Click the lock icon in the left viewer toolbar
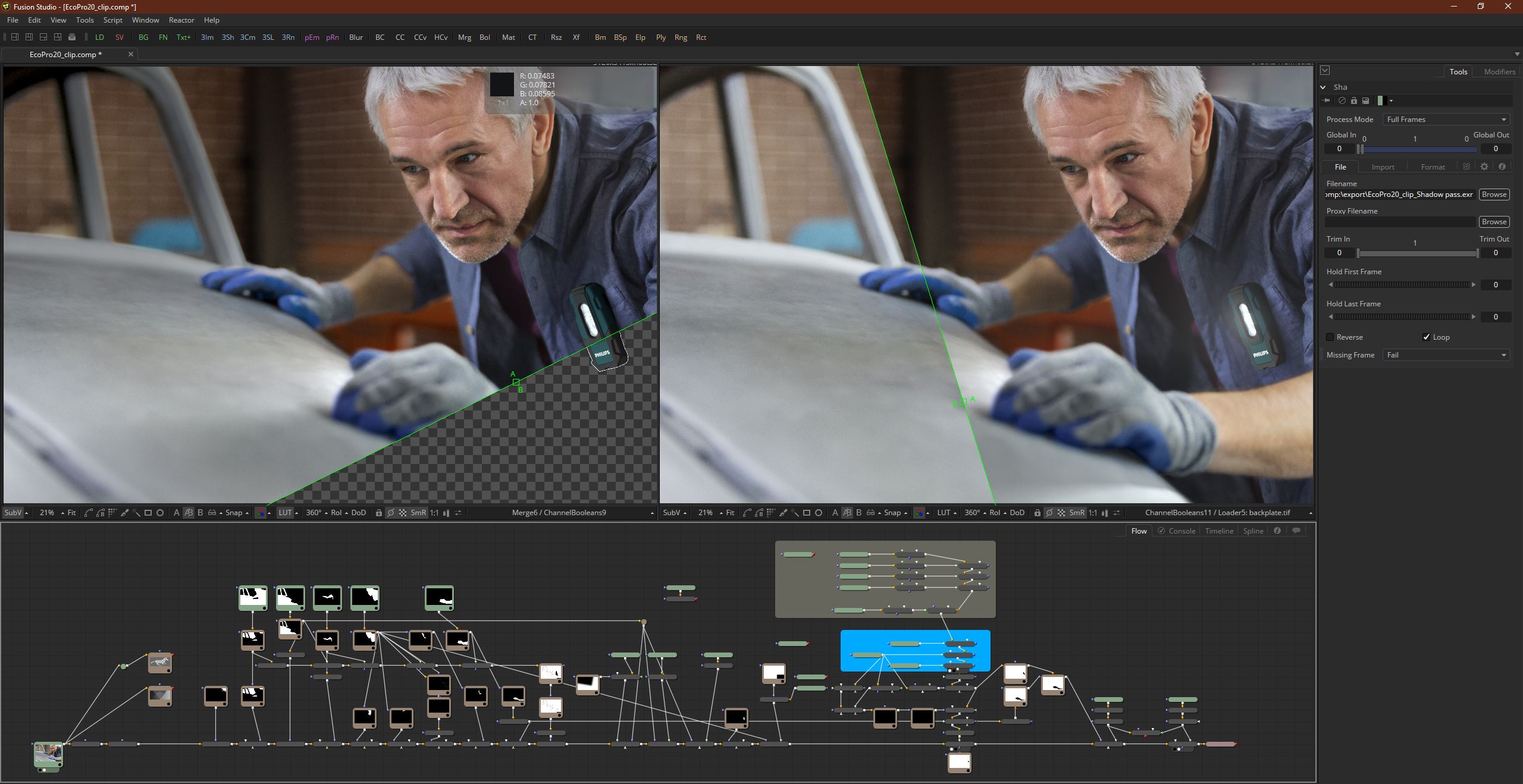 (378, 513)
